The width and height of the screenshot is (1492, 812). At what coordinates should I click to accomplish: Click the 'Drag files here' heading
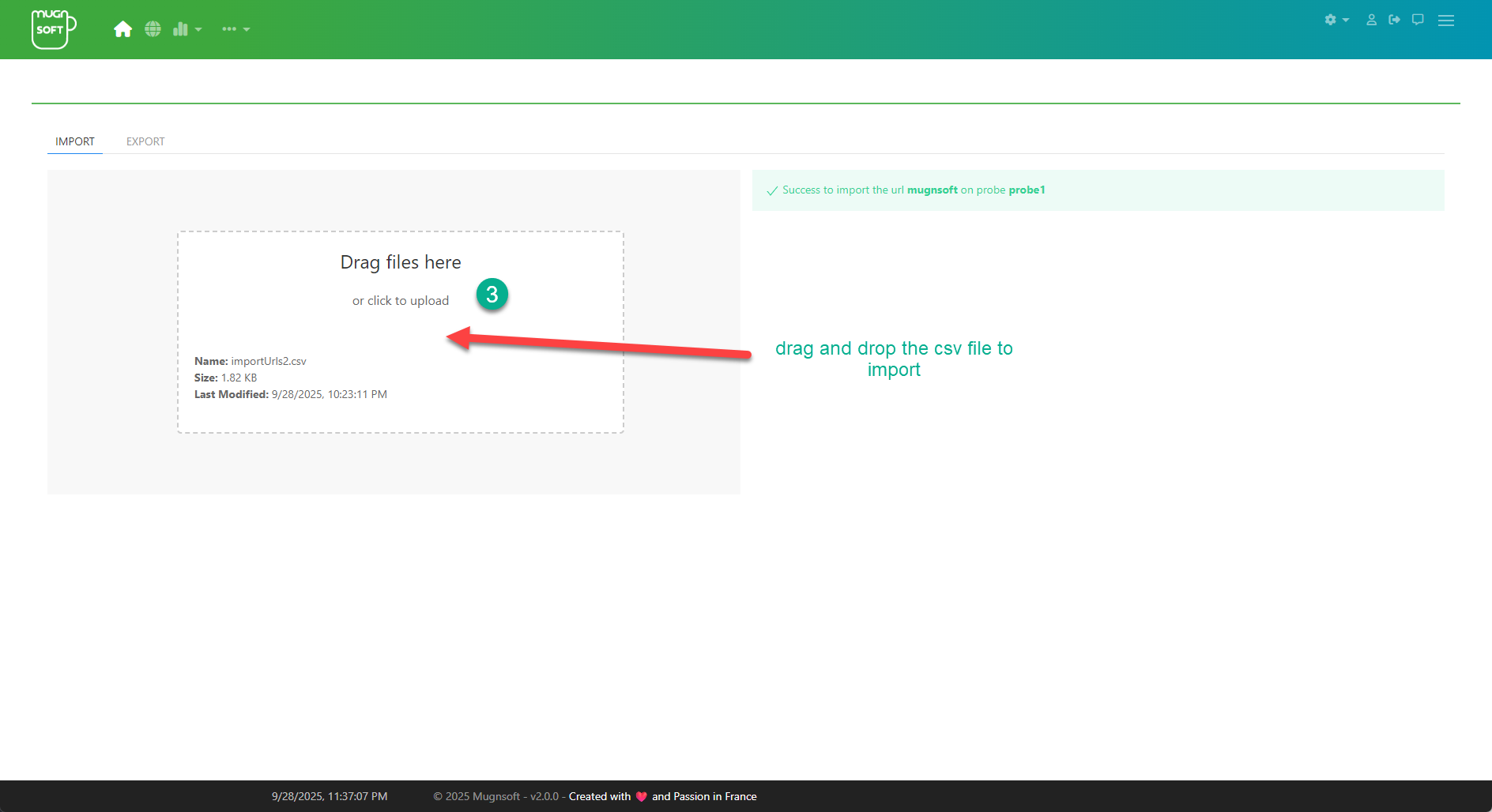coord(400,262)
